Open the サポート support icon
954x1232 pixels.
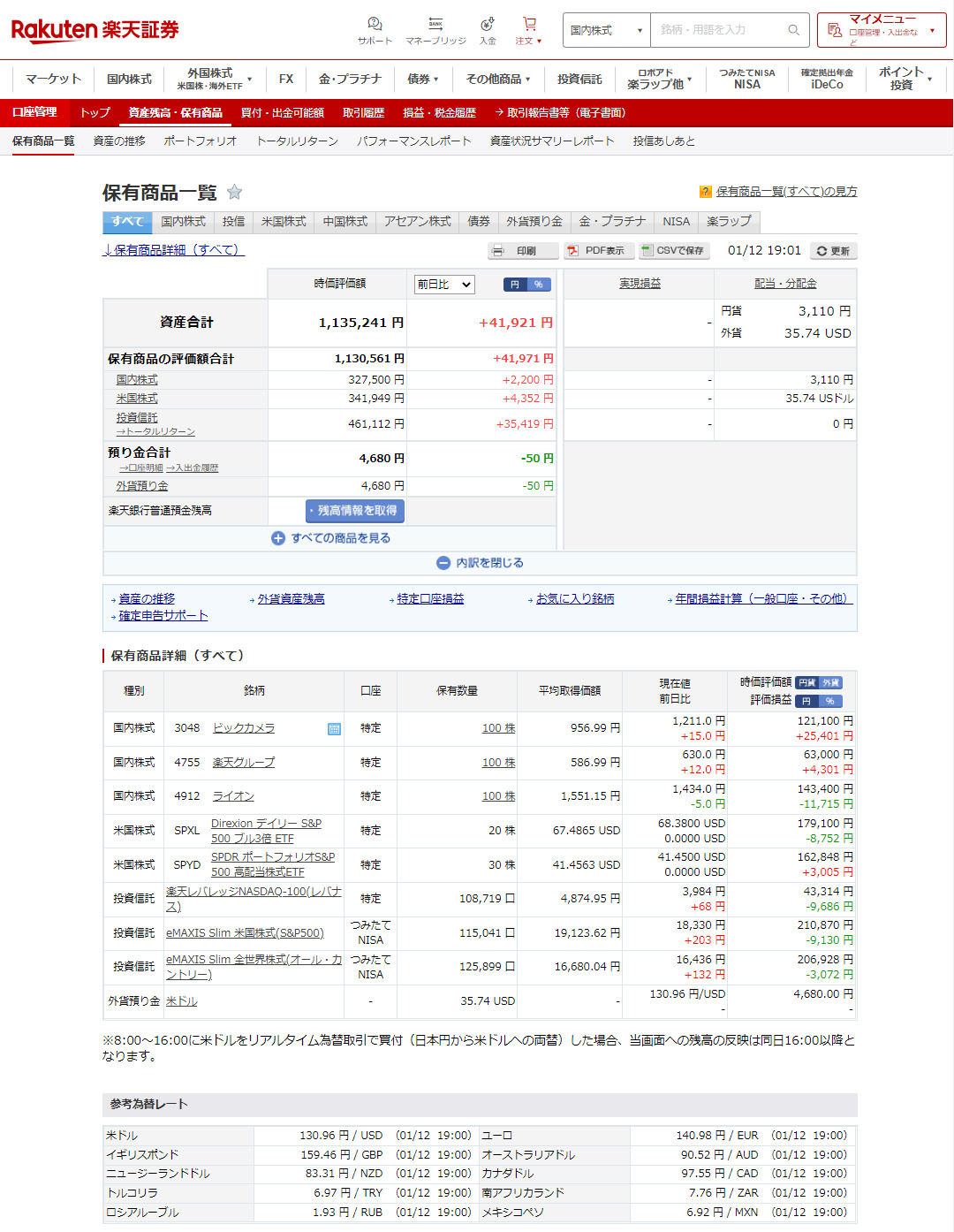click(375, 25)
